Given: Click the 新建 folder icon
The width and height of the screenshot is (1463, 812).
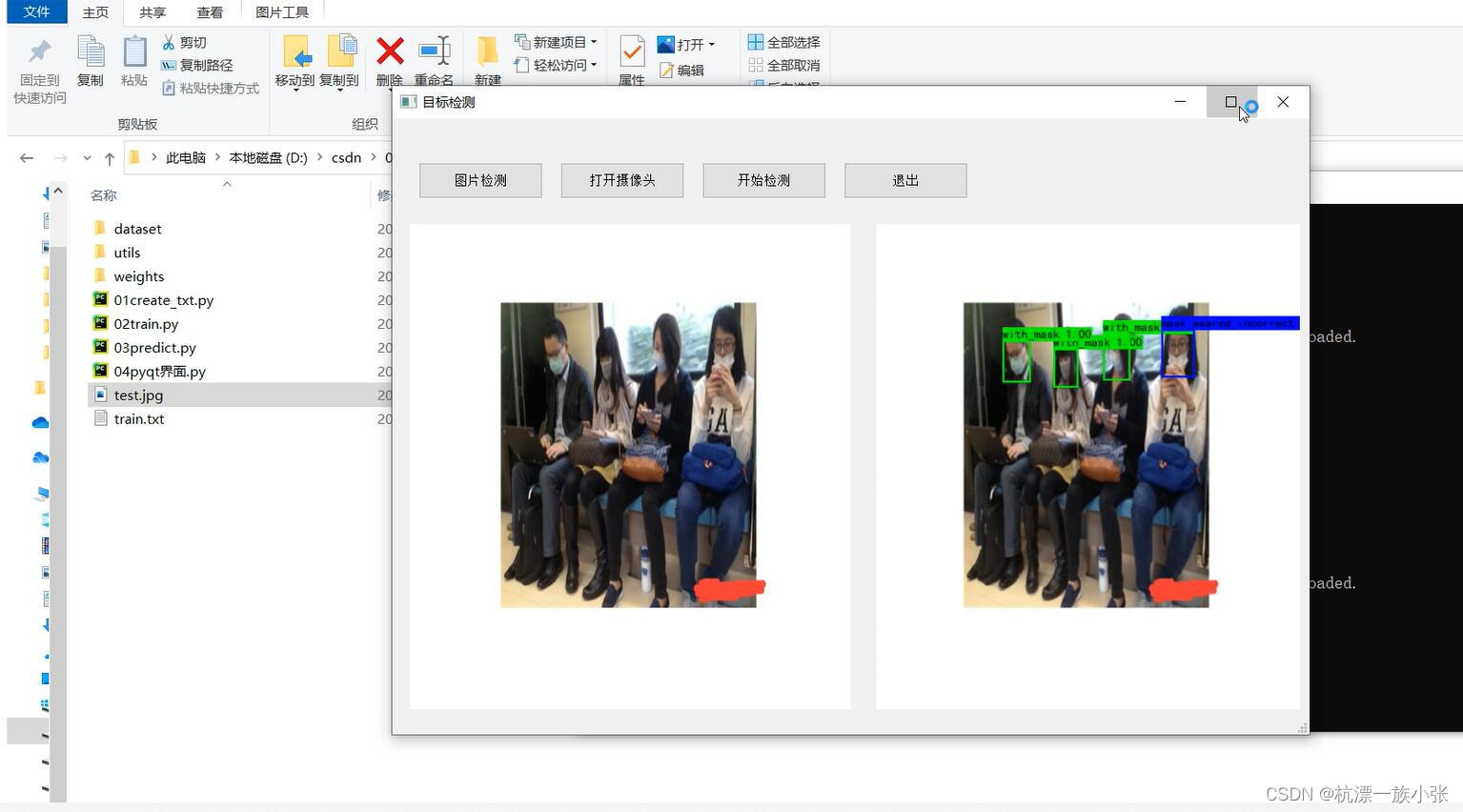Looking at the screenshot, I should click(x=488, y=52).
